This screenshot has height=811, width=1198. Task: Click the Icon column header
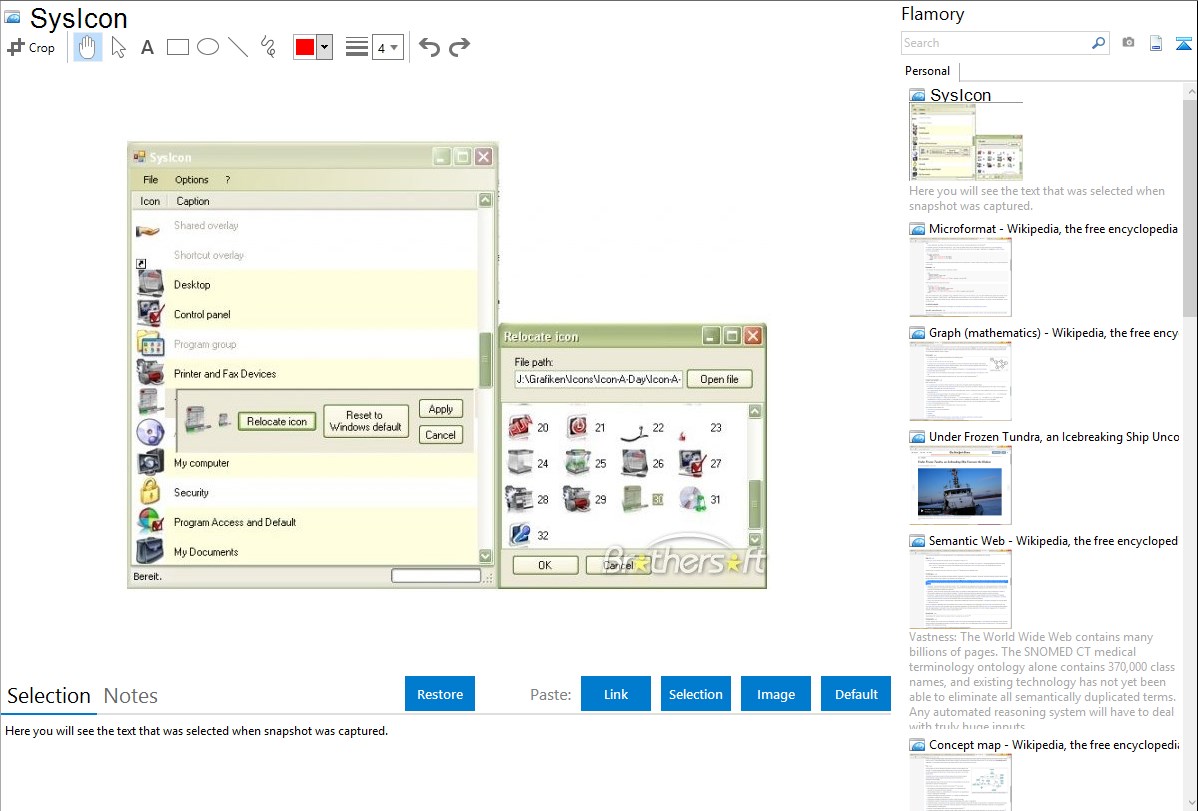[150, 201]
